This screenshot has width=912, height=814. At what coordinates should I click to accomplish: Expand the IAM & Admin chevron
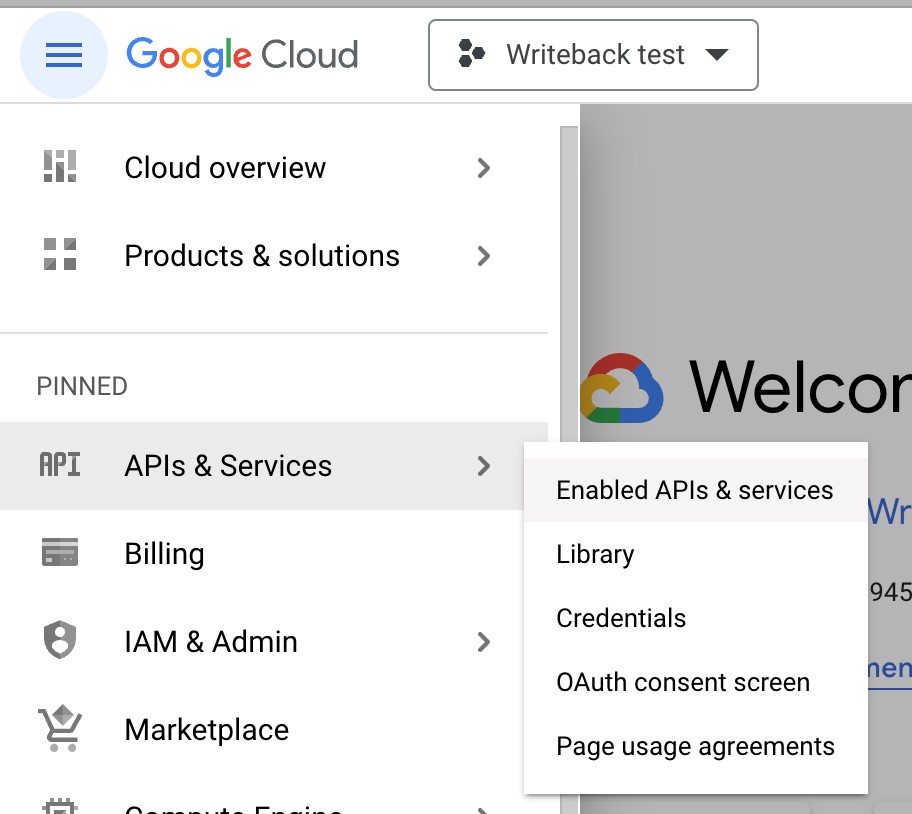click(x=484, y=641)
